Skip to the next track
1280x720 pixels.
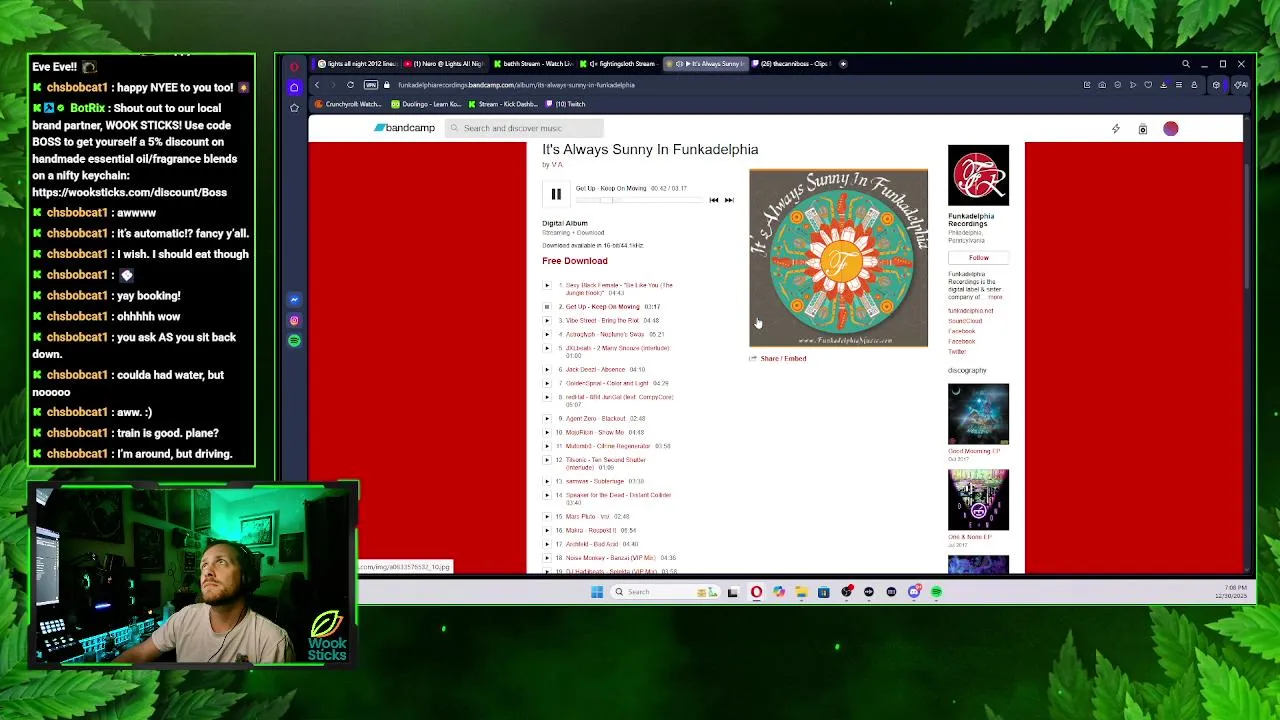click(729, 200)
